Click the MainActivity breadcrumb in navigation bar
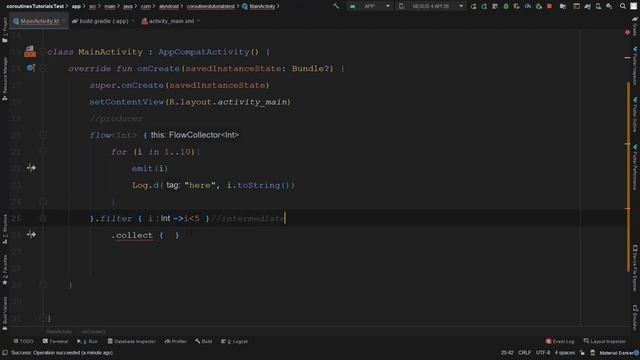This screenshot has width=640, height=360. (x=259, y=6)
